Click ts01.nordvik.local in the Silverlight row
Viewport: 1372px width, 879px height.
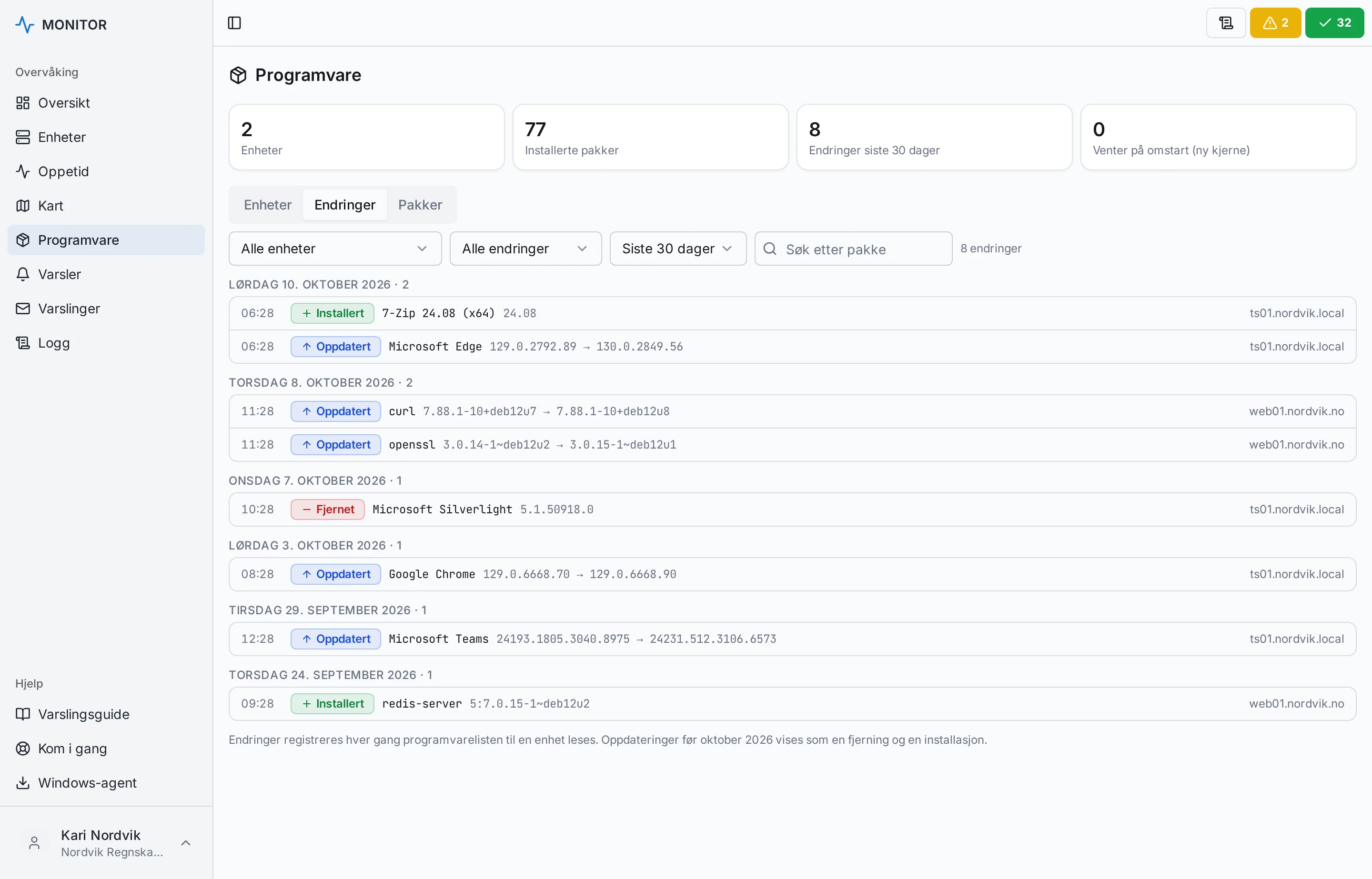(1296, 509)
